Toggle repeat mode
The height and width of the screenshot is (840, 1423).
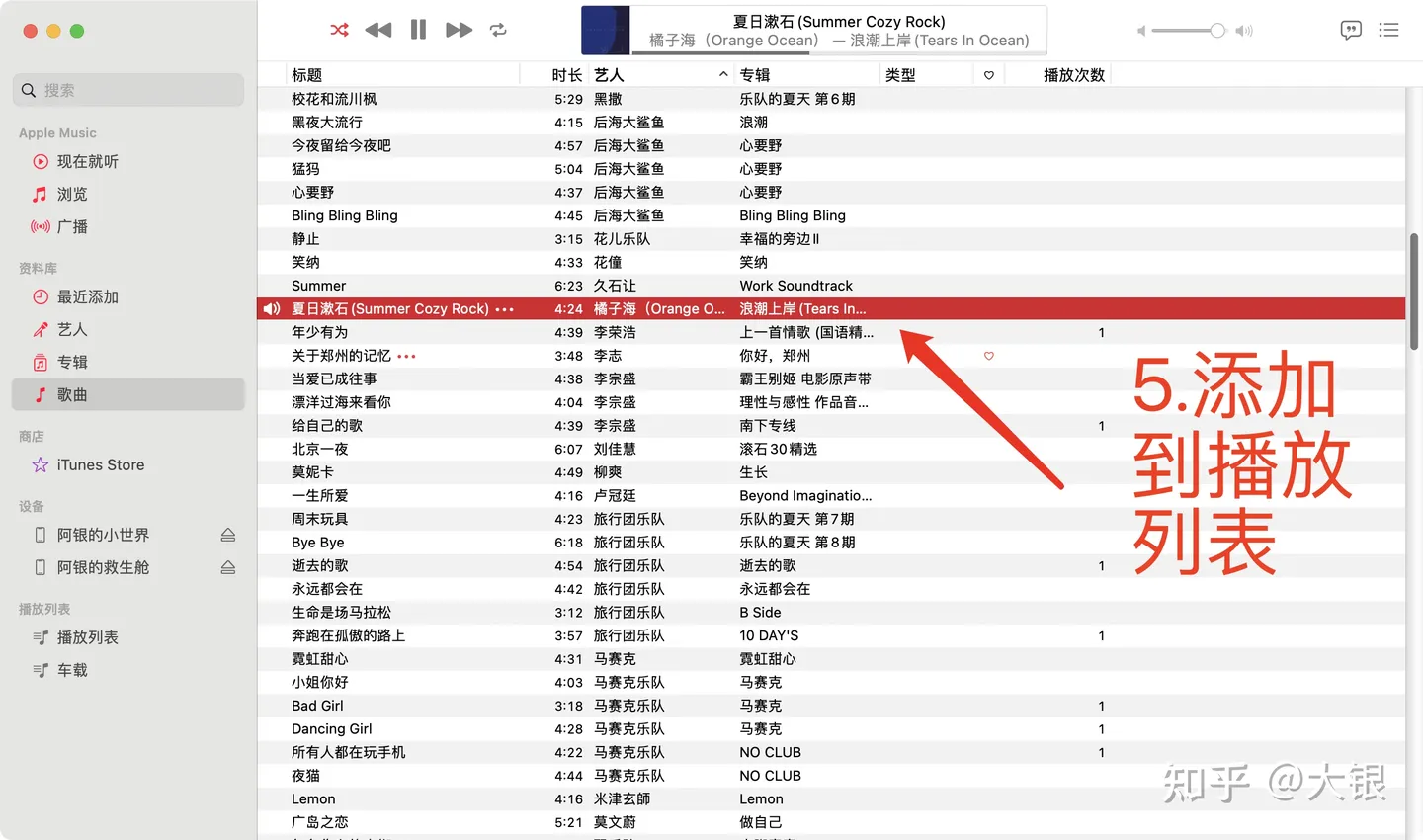[x=498, y=30]
